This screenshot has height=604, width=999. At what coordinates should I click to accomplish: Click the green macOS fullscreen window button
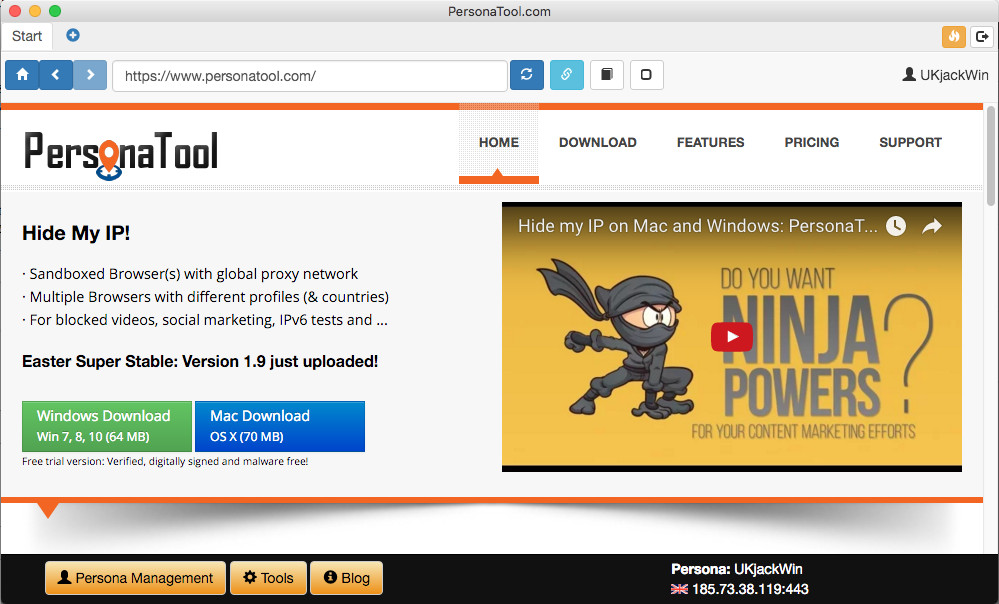[x=55, y=11]
